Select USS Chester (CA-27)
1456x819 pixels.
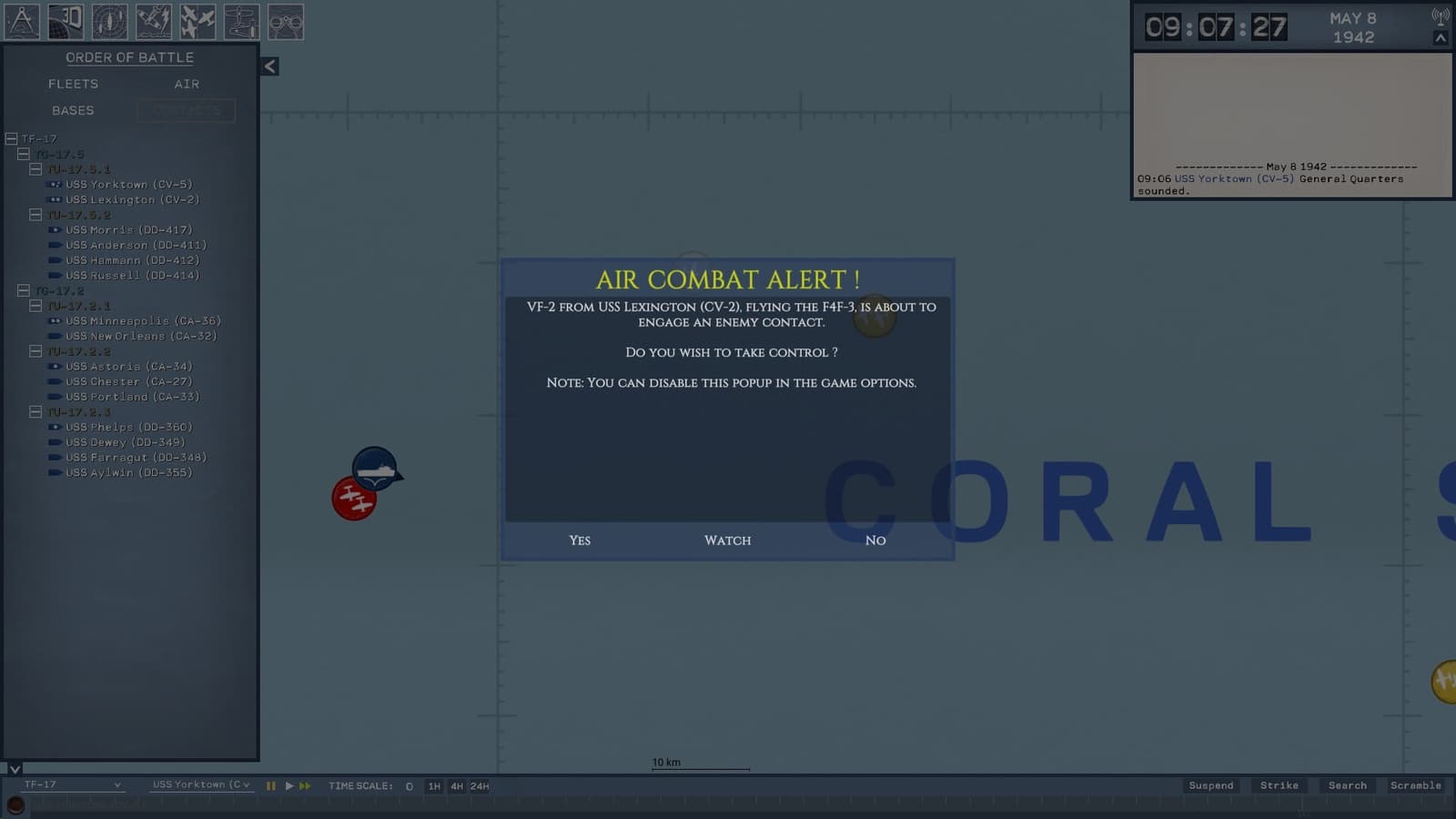[x=129, y=381]
